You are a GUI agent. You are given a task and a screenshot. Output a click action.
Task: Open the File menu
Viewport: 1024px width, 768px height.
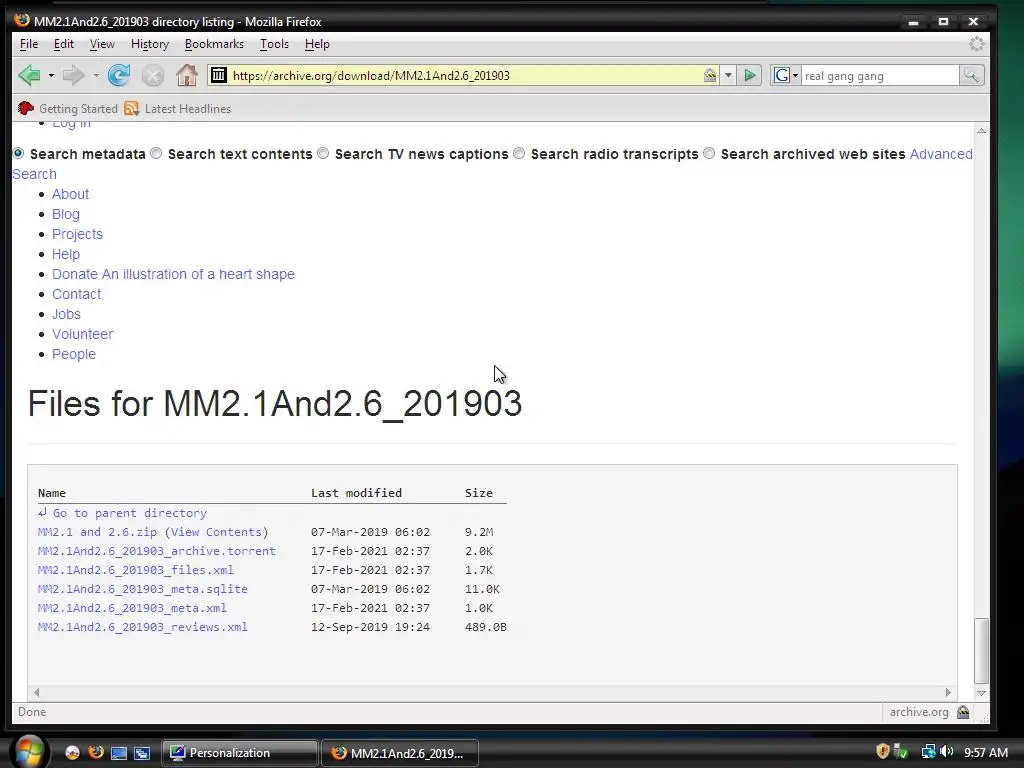(x=29, y=44)
